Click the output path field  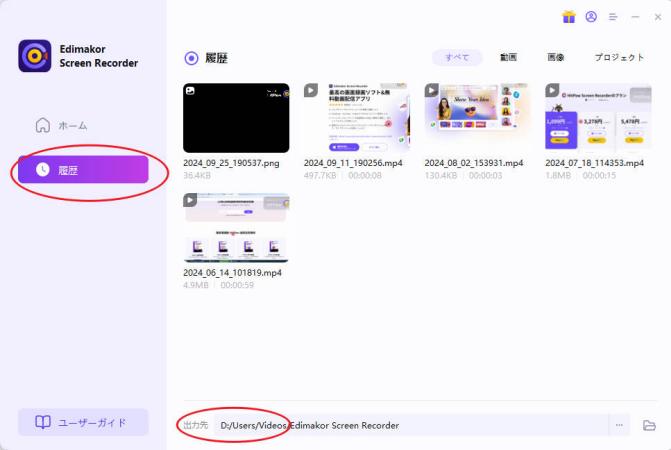point(411,425)
